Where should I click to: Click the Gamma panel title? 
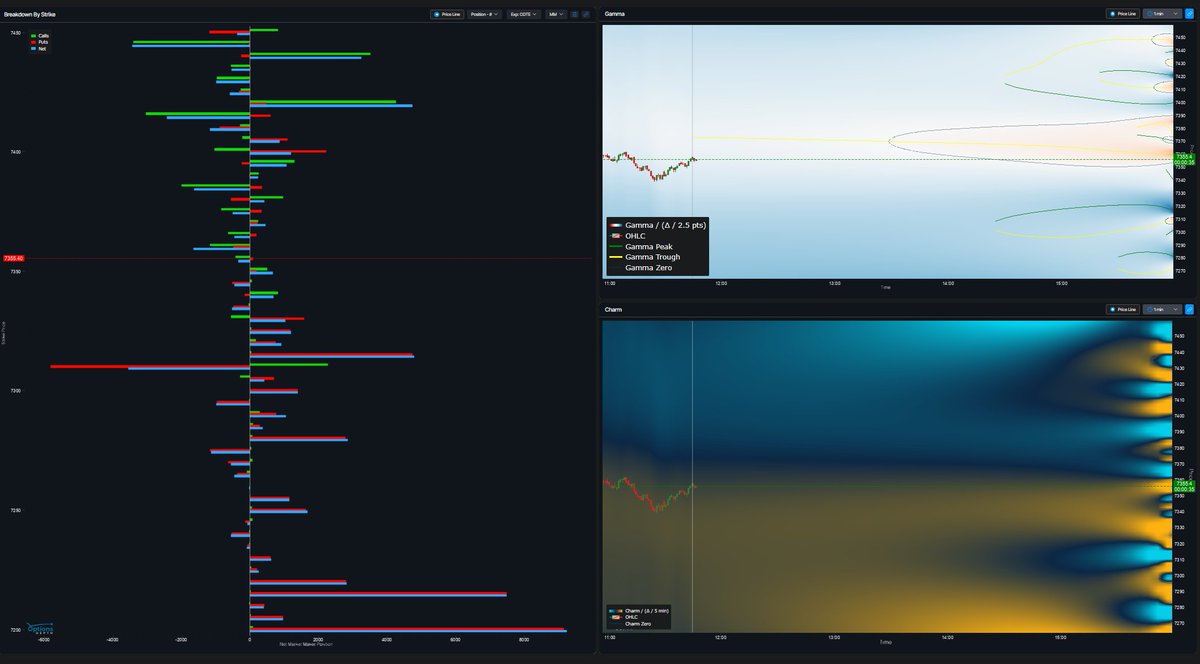coord(615,14)
